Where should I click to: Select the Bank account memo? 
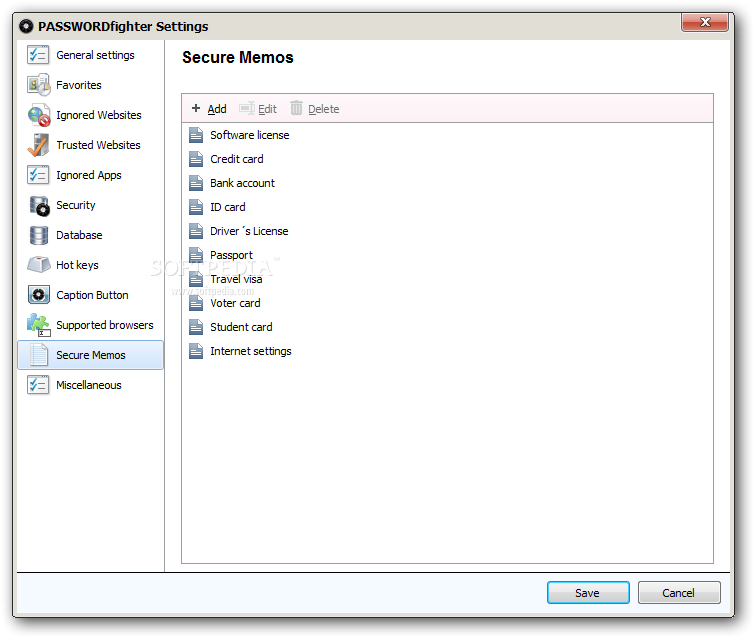[x=242, y=183]
